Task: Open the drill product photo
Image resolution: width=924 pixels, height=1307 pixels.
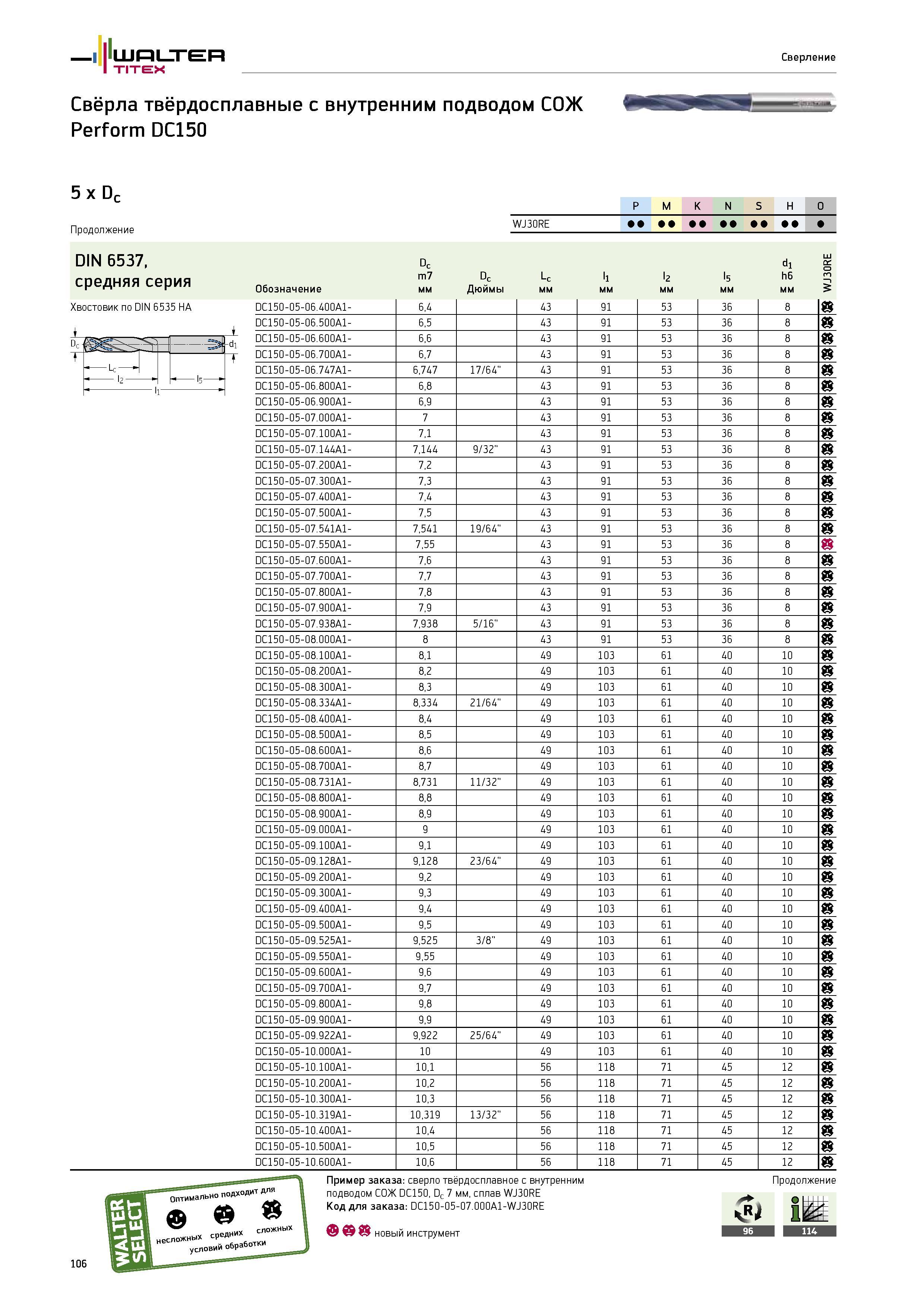Action: (729, 102)
